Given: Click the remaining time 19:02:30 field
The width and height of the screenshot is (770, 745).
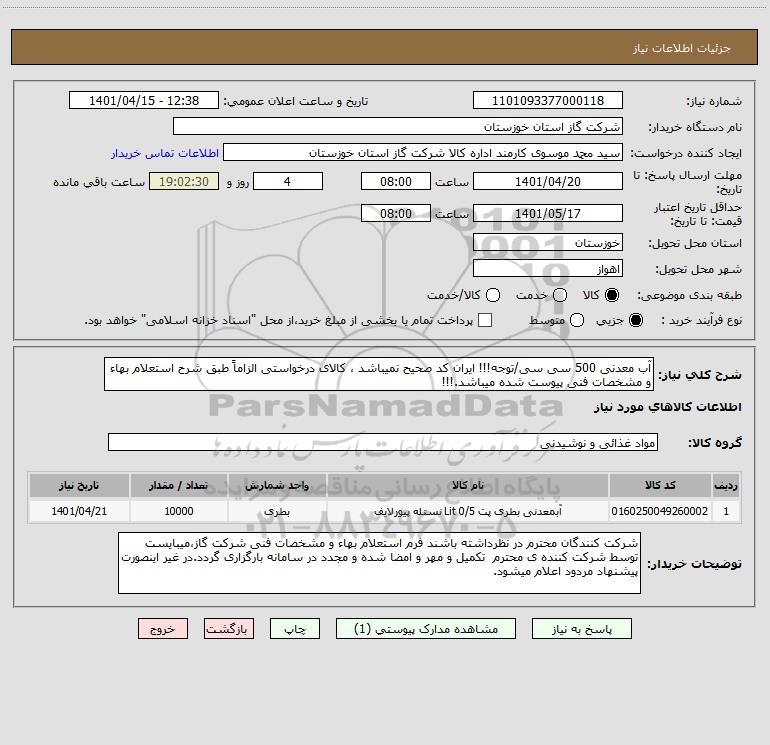Looking at the screenshot, I should click(184, 181).
